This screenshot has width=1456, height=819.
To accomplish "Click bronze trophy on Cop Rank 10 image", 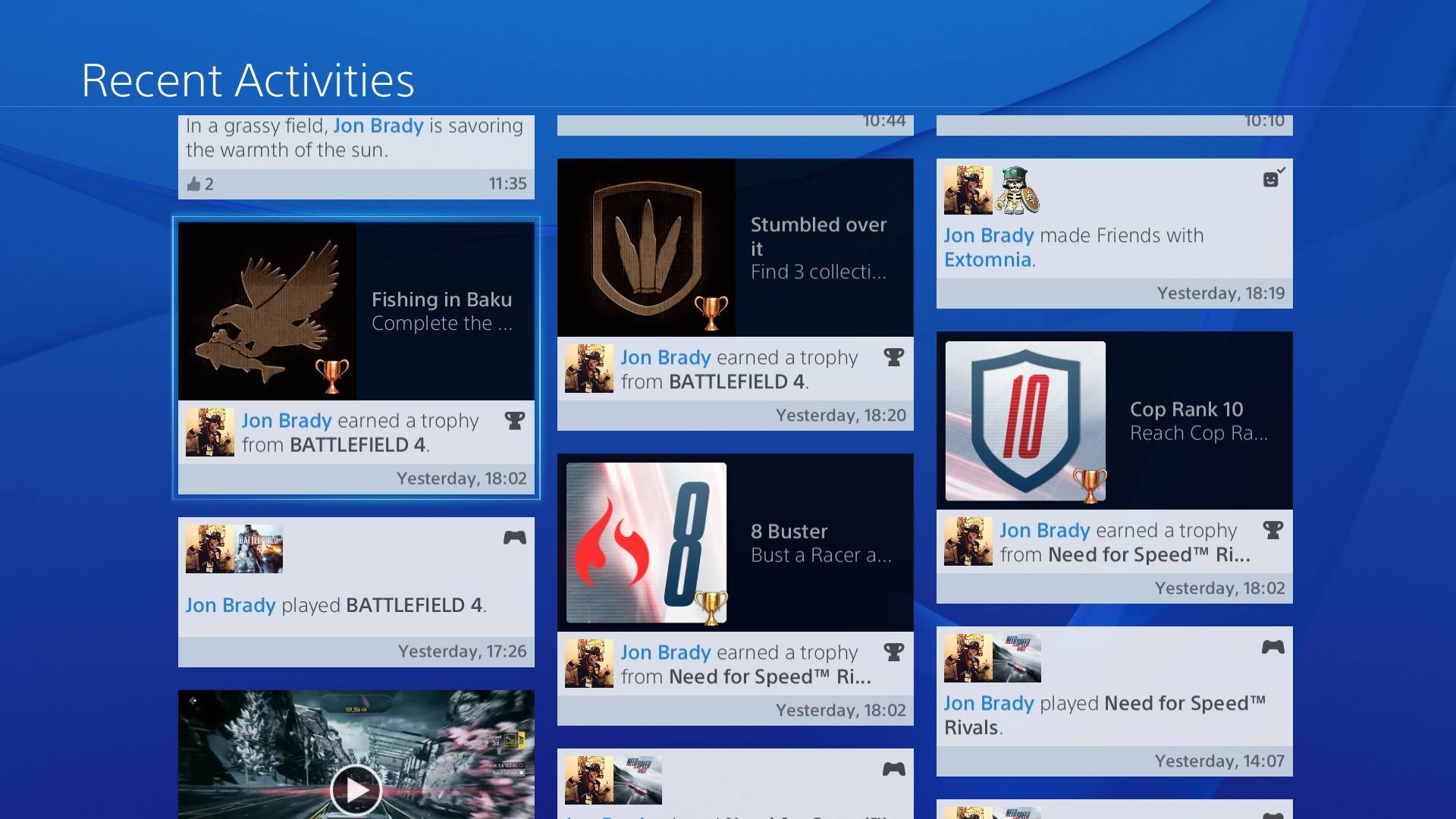I will pyautogui.click(x=1090, y=485).
